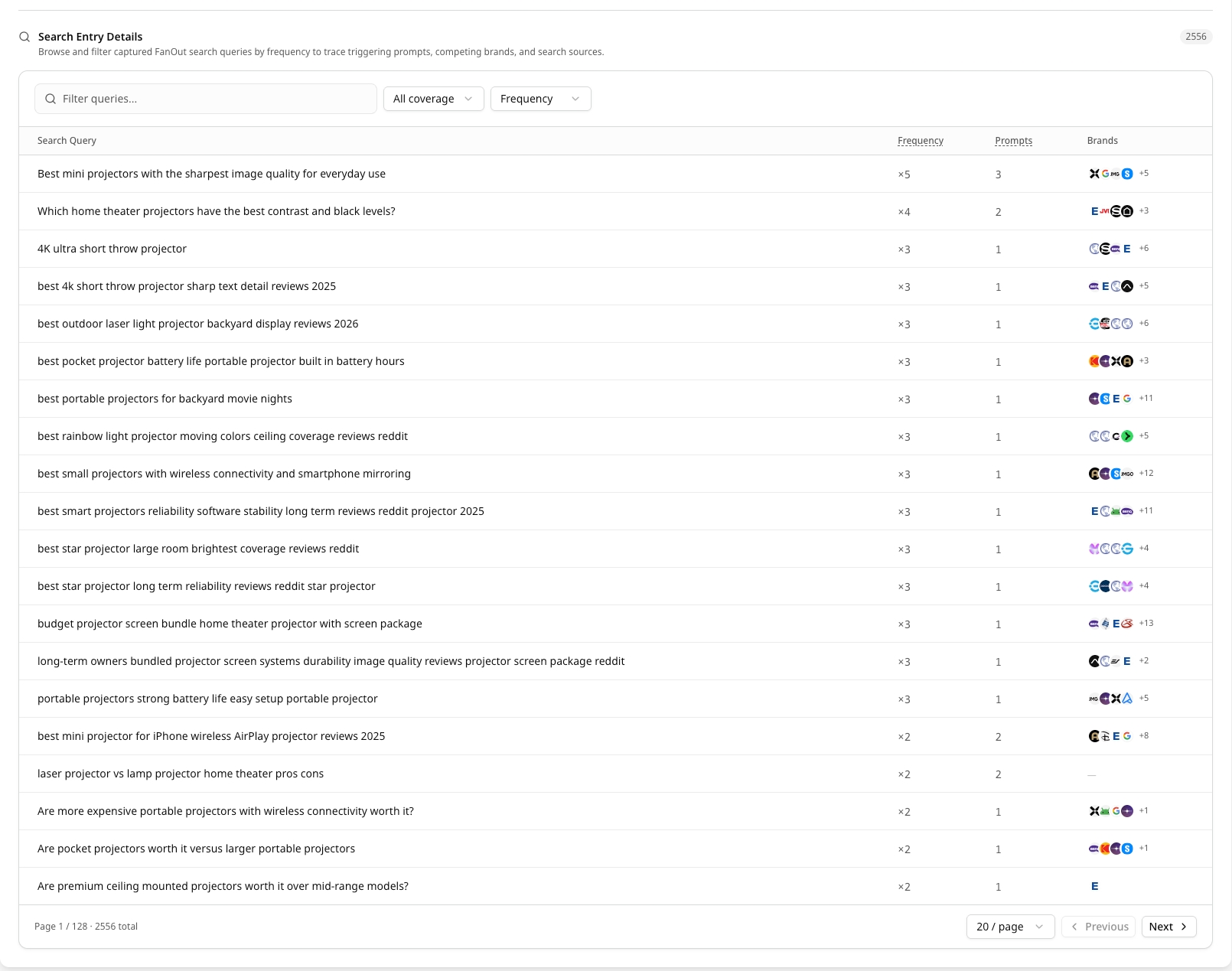Click green Android icon in 'more expensive portable projectors' row
The height and width of the screenshot is (971, 1232).
tap(1105, 811)
